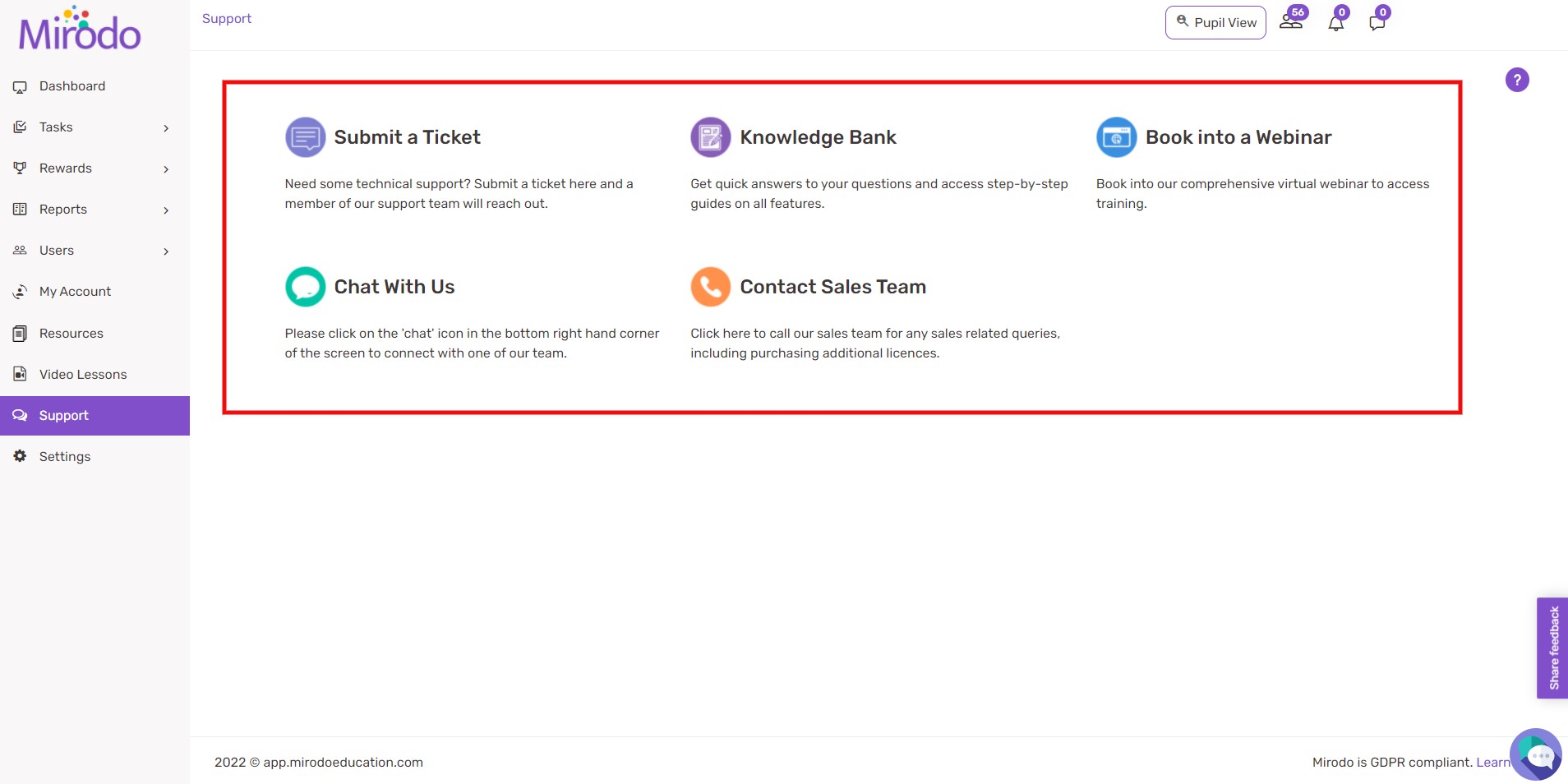Image resolution: width=1568 pixels, height=784 pixels.
Task: Click the Users people icon in sidebar
Action: coord(20,251)
